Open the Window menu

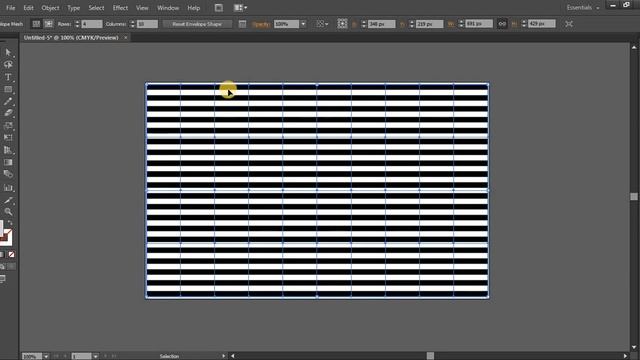coord(168,8)
